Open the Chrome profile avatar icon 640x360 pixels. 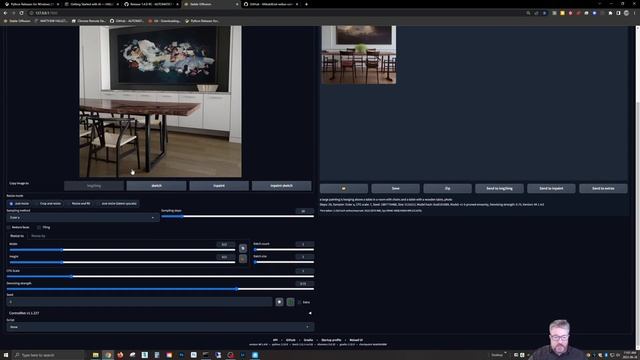coord(626,13)
